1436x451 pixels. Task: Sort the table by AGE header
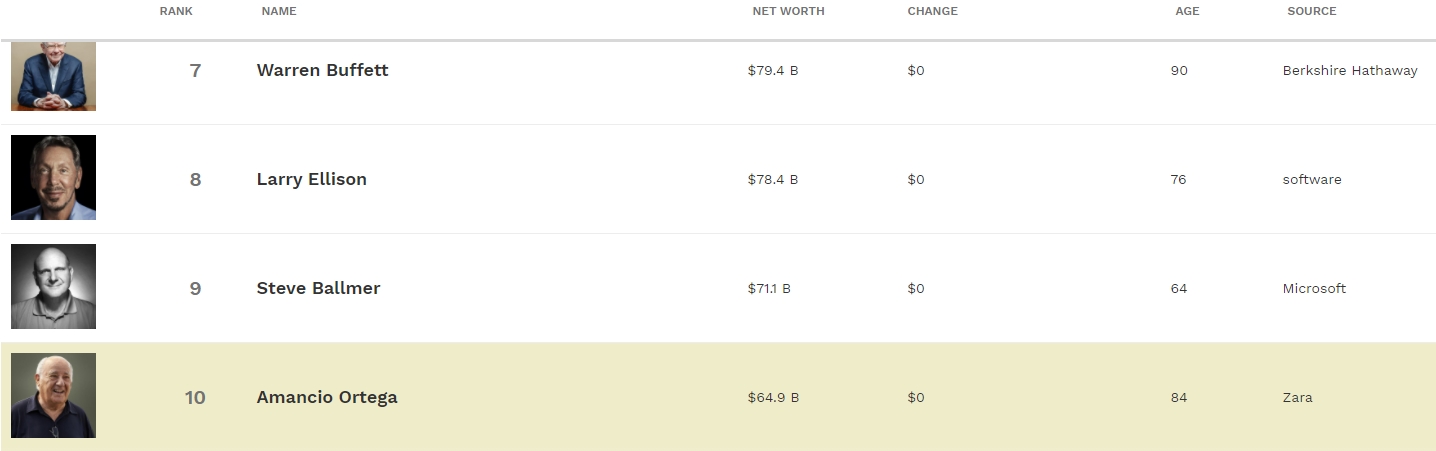click(x=1187, y=11)
